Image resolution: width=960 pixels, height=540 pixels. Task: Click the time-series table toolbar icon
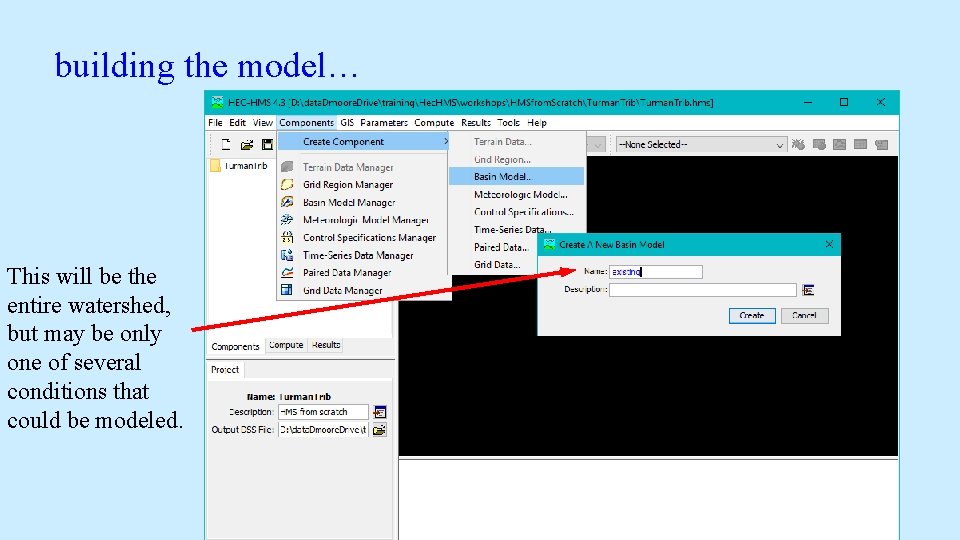point(882,144)
